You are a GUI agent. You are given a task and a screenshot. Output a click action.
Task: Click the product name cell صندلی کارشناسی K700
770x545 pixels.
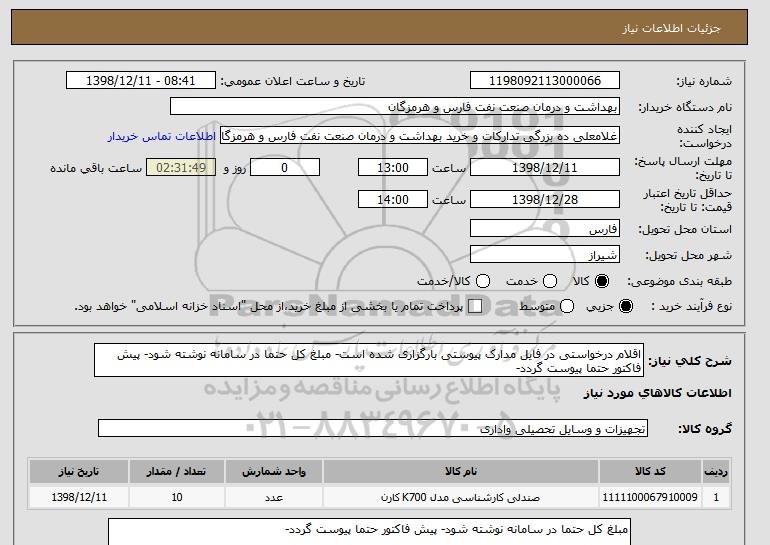point(461,497)
